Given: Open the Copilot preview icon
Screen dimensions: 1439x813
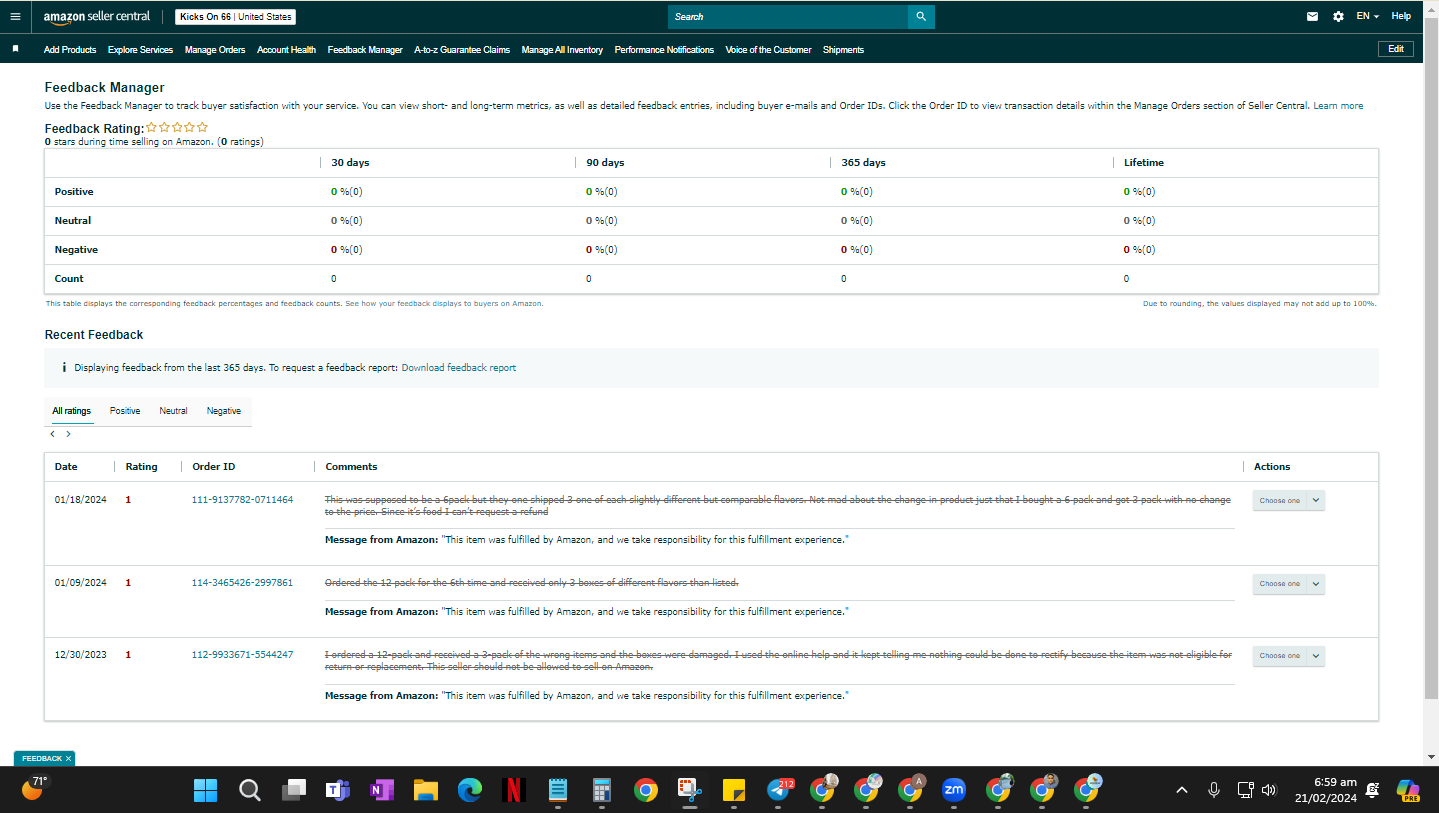Looking at the screenshot, I should pyautogui.click(x=1408, y=790).
